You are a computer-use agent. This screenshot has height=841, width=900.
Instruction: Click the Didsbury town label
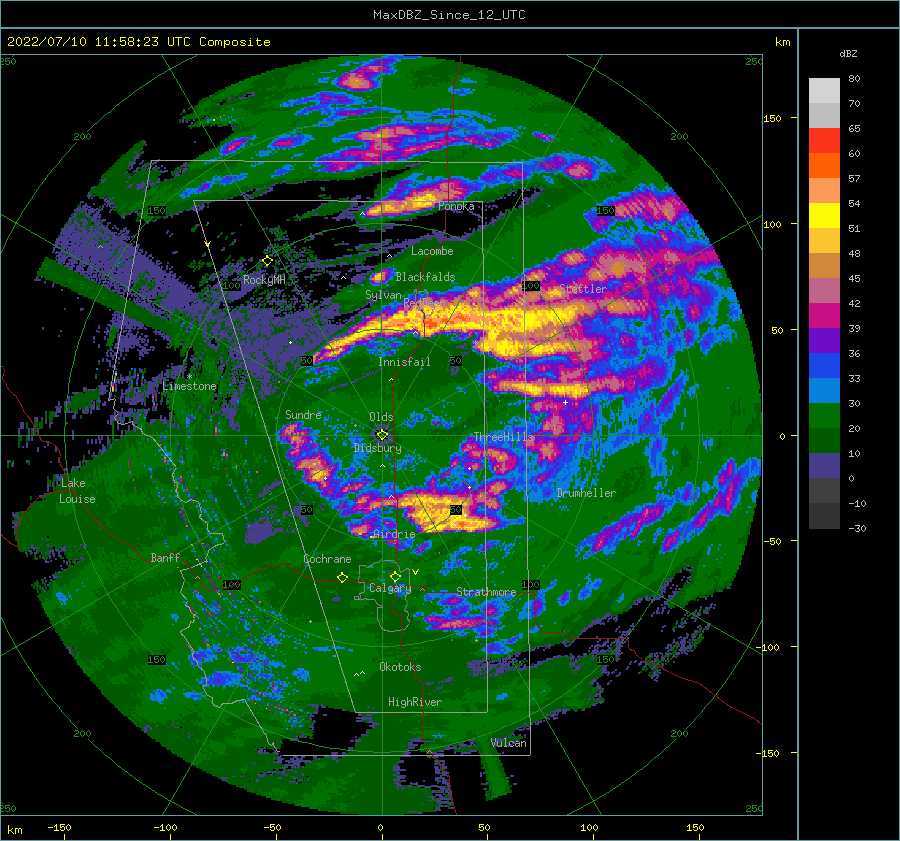[378, 448]
